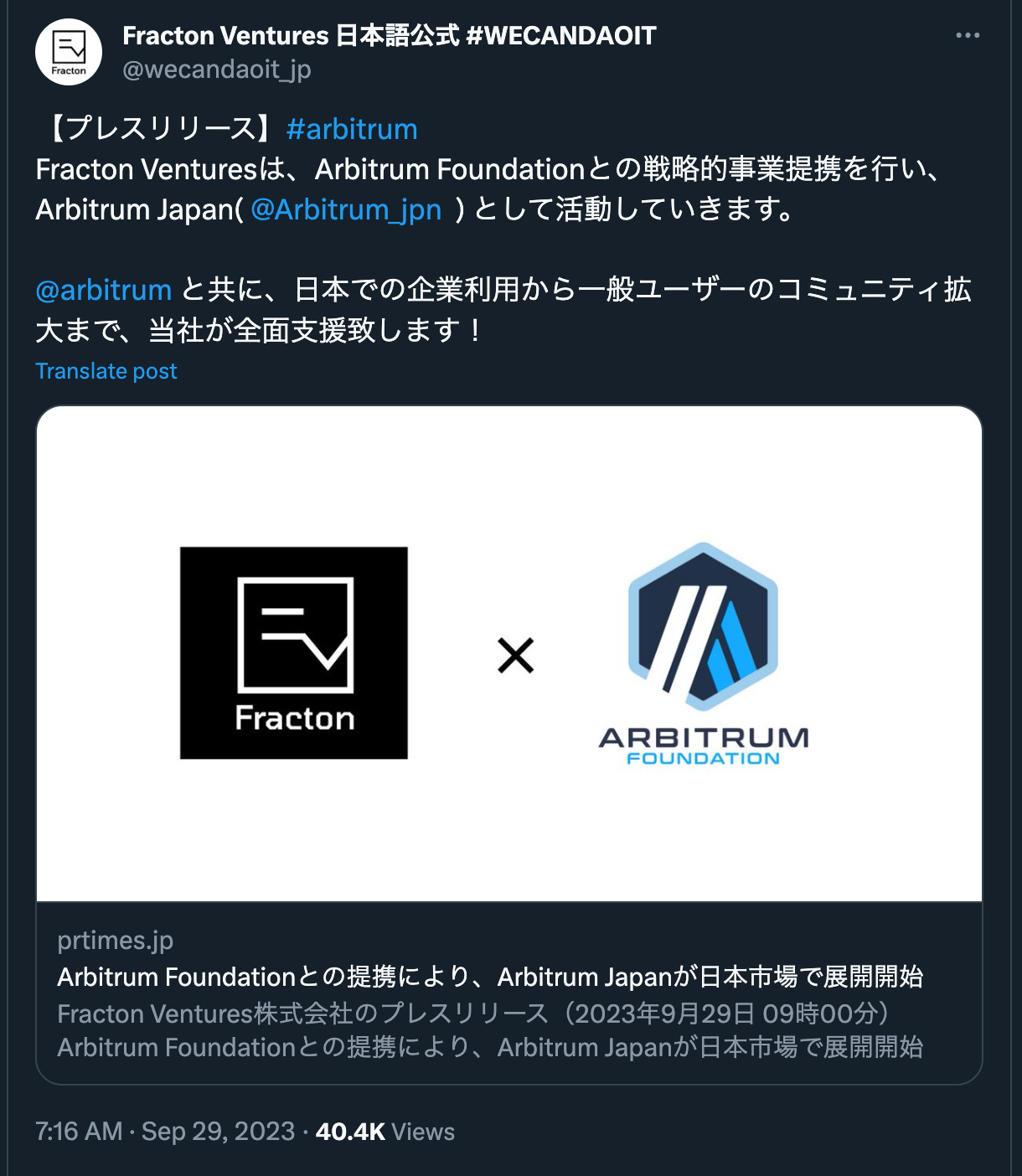The height and width of the screenshot is (1176, 1022).
Task: Open the press release card headline
Action: tap(490, 977)
